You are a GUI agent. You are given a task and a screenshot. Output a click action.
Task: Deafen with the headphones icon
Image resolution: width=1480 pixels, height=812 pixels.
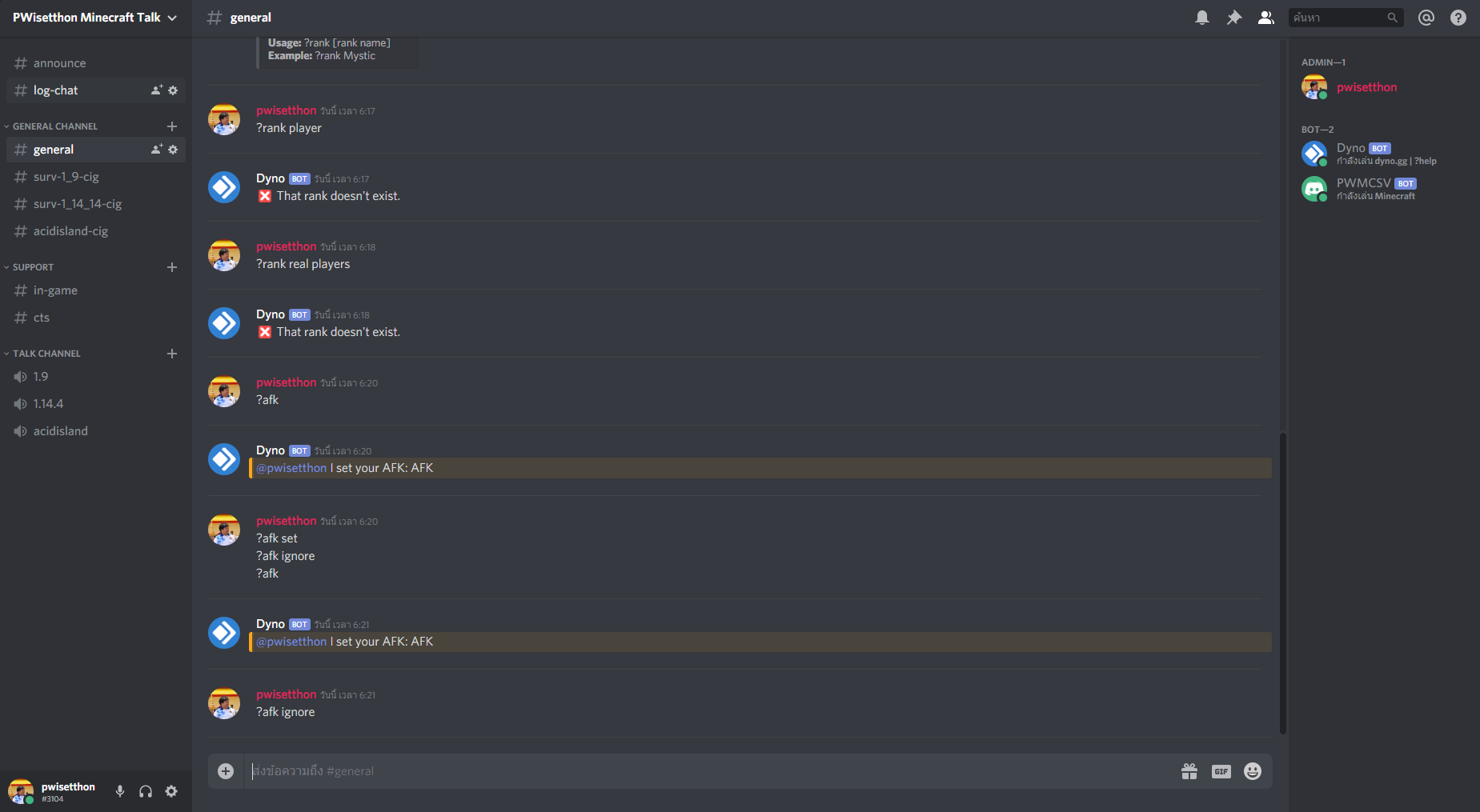click(146, 791)
